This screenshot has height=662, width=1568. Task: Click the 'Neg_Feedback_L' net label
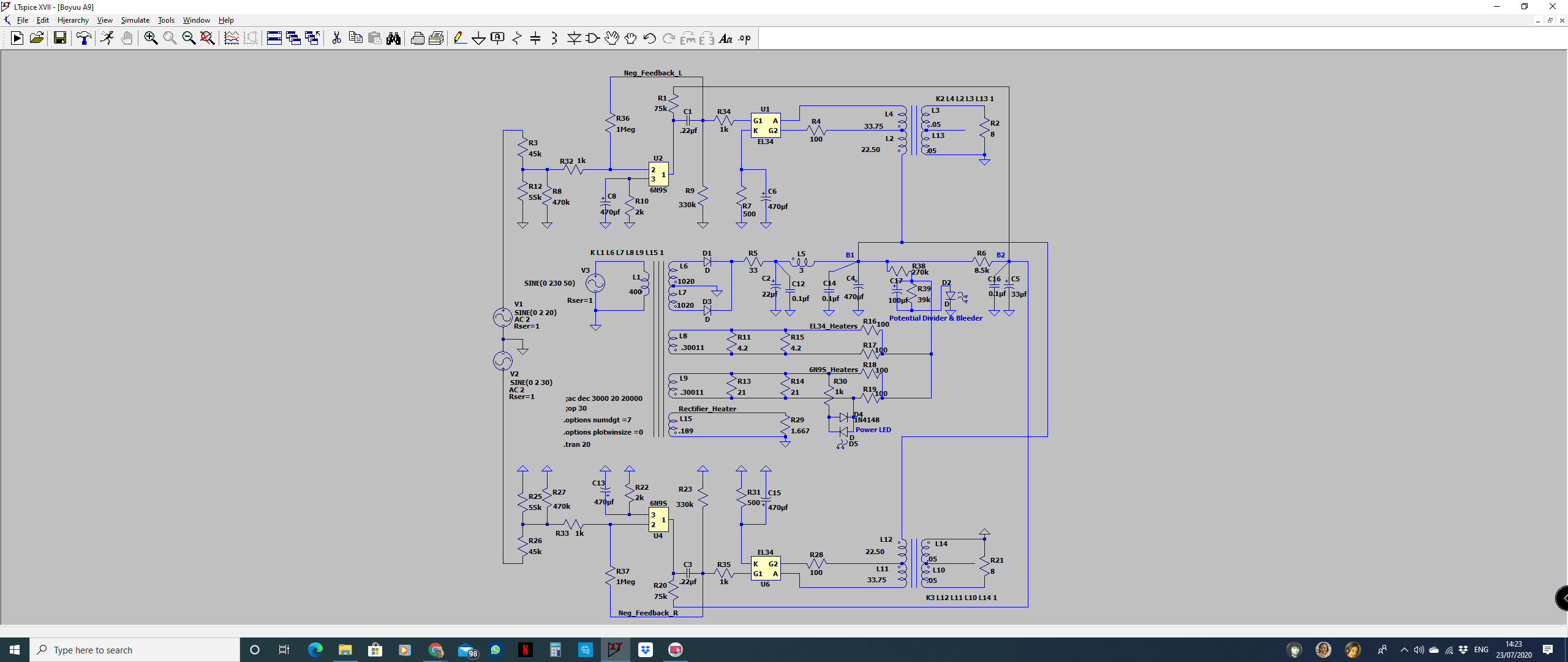pyautogui.click(x=653, y=73)
